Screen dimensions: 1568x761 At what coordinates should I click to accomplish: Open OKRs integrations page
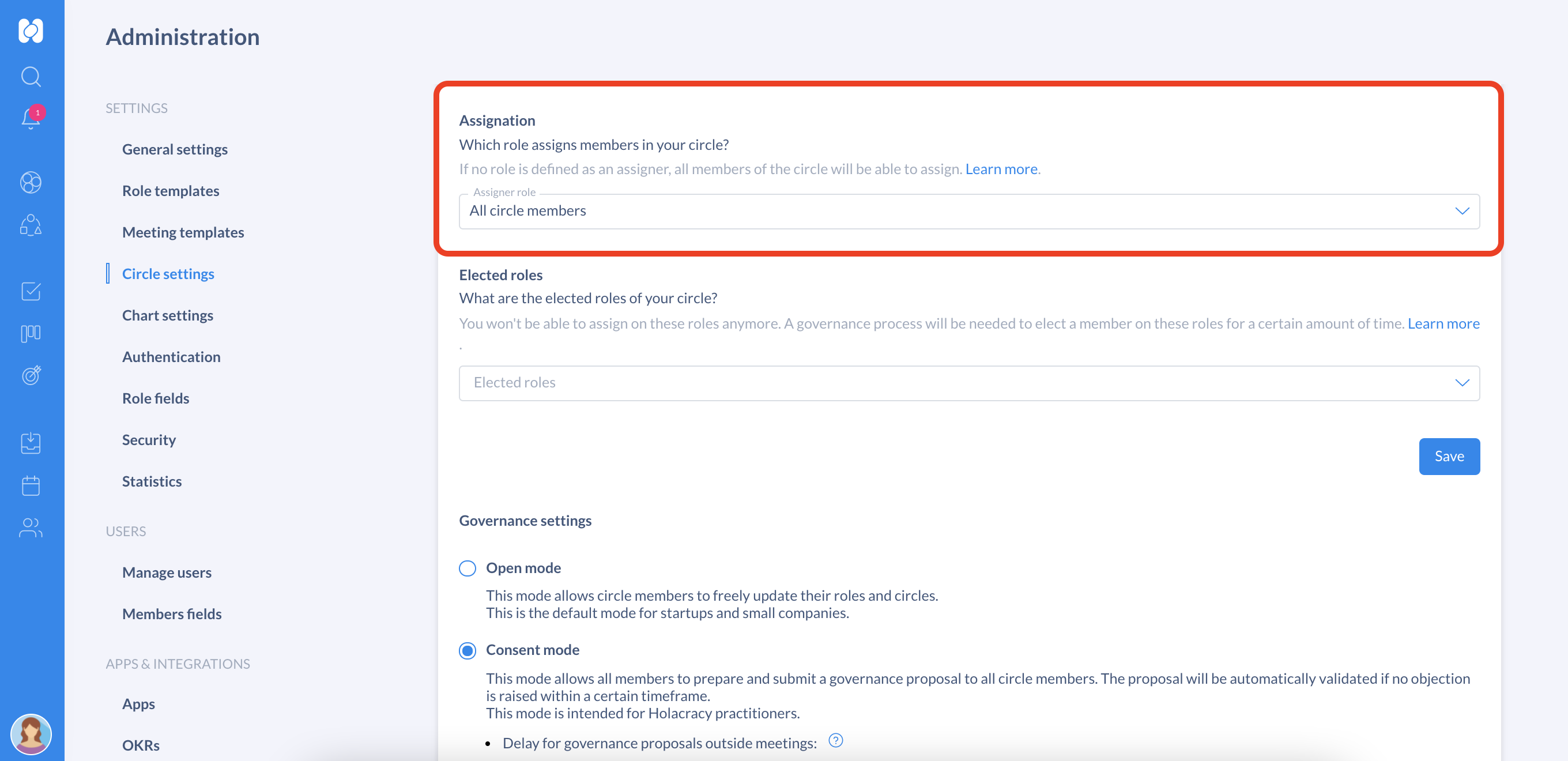pos(141,745)
